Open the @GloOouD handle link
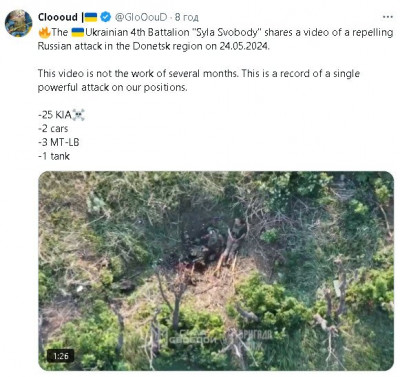 (141, 17)
